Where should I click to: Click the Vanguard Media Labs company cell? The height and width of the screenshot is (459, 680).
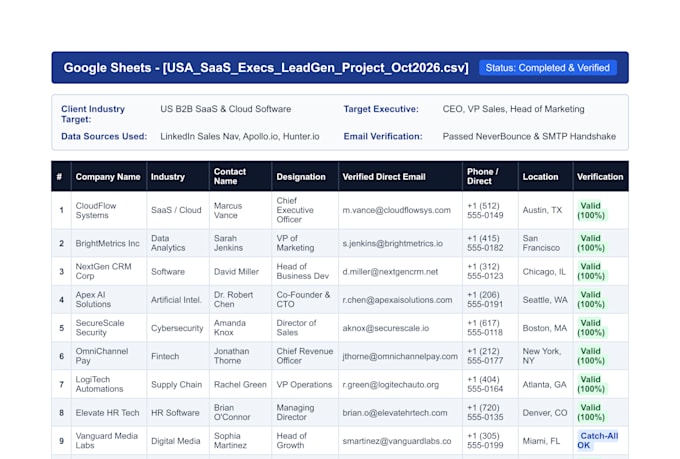[x=109, y=441]
